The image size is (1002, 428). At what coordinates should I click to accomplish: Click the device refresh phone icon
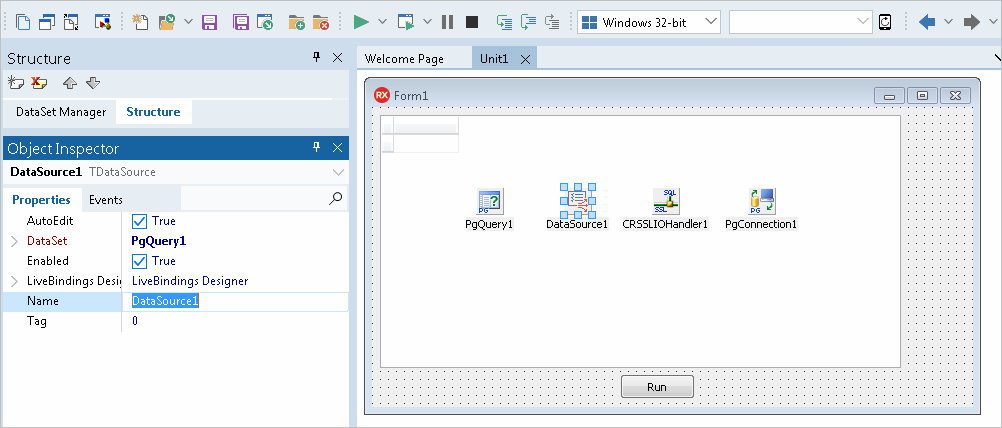(885, 22)
